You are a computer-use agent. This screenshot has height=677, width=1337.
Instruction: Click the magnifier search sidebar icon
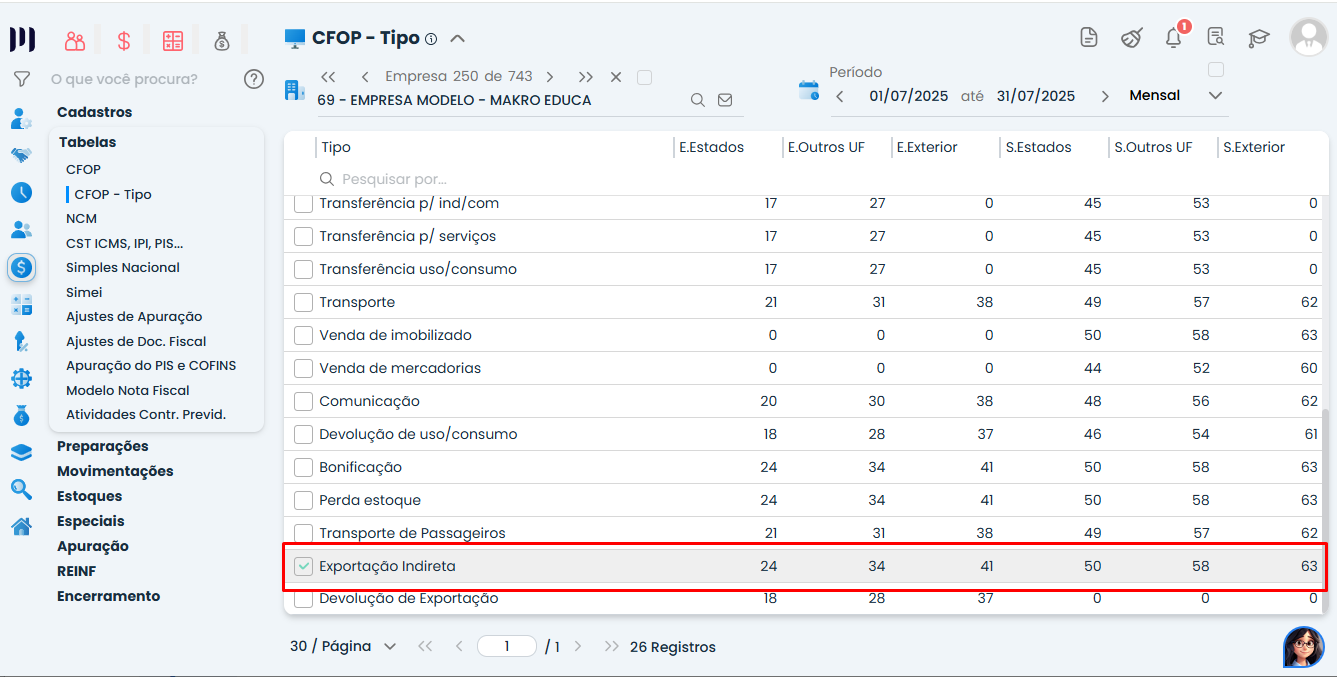click(x=21, y=489)
